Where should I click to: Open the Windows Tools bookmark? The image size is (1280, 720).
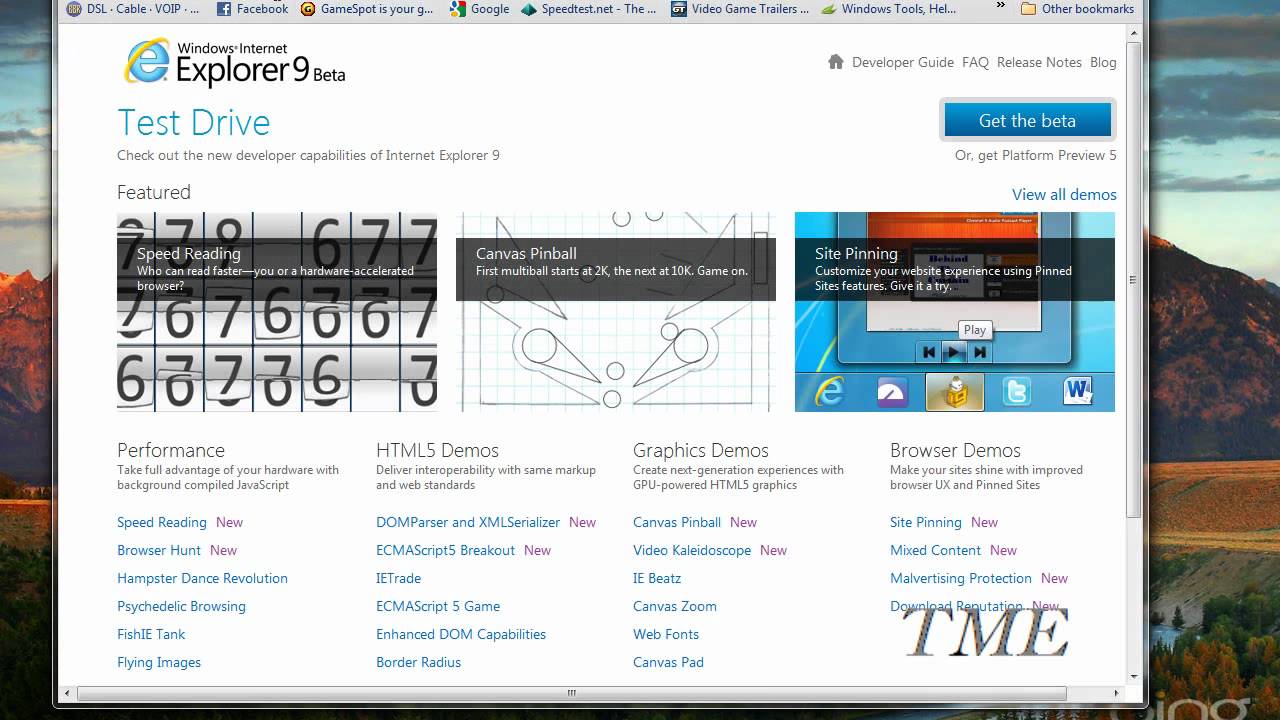(x=888, y=9)
